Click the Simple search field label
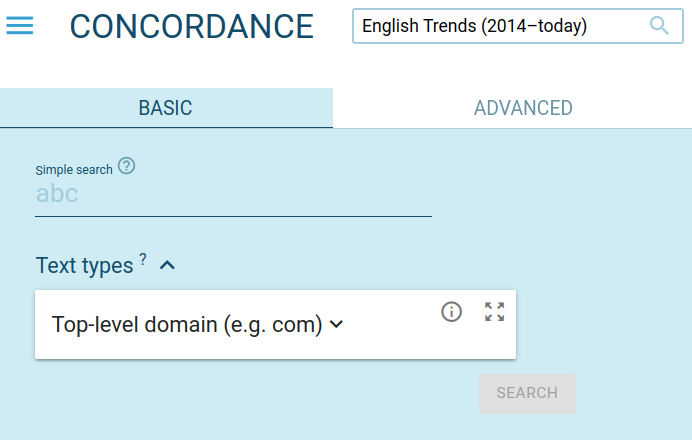Screen dimensions: 692x444 [x=74, y=170]
